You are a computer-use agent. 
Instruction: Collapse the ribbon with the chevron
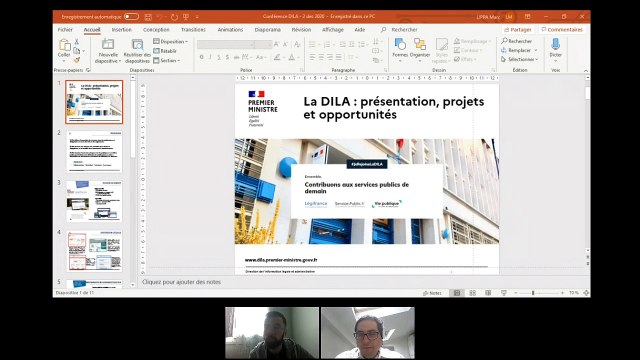[586, 71]
